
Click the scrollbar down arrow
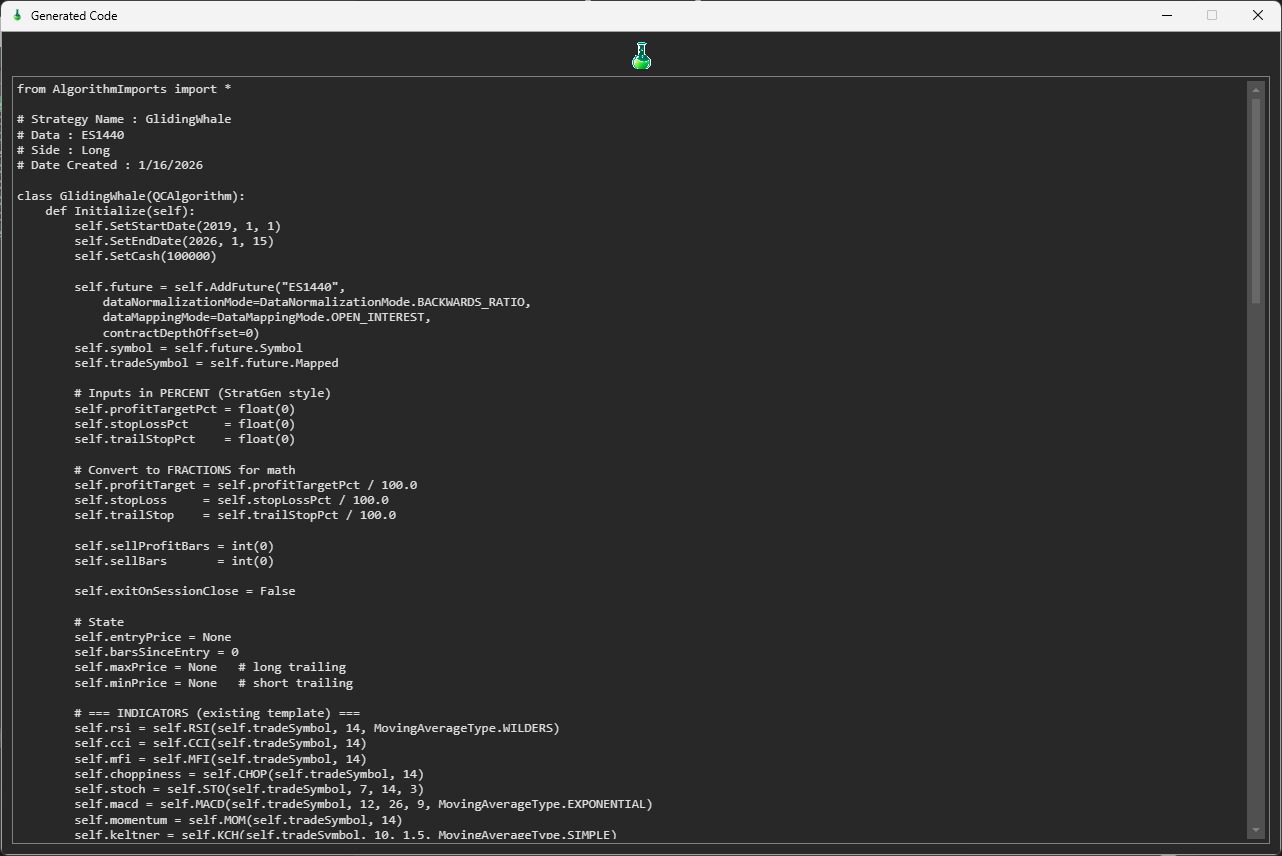1256,830
